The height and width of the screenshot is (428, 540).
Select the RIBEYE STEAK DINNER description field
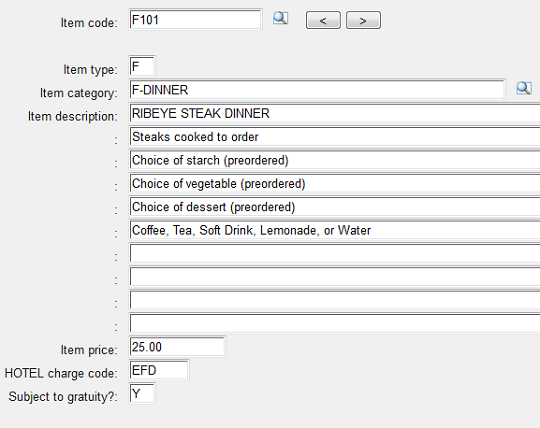click(x=335, y=113)
